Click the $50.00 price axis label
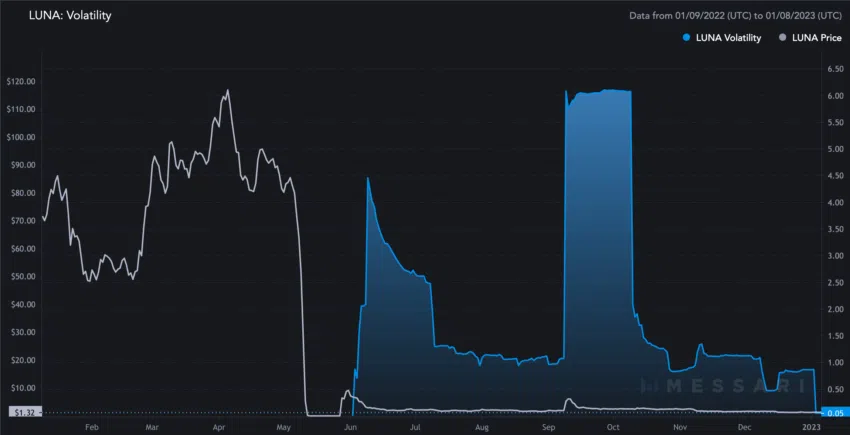 pyautogui.click(x=22, y=277)
